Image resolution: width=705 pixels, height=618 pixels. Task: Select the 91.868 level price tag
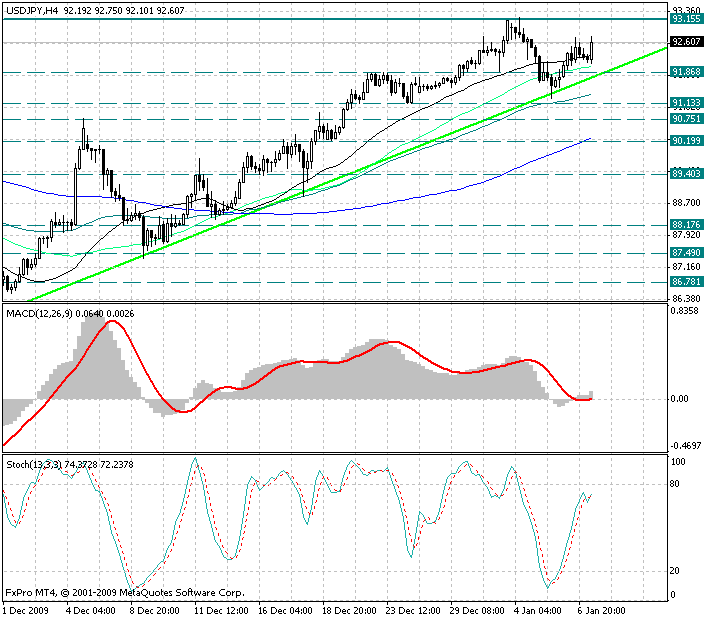click(685, 72)
